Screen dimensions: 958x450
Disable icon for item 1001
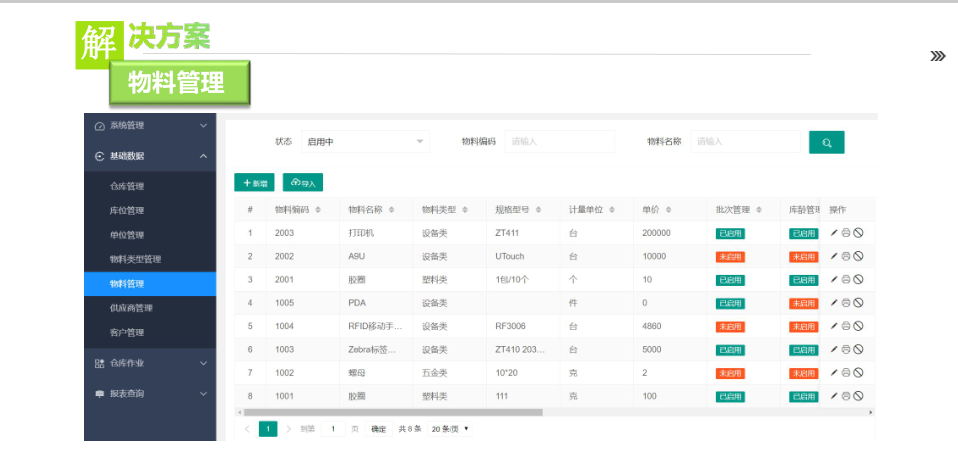858,396
